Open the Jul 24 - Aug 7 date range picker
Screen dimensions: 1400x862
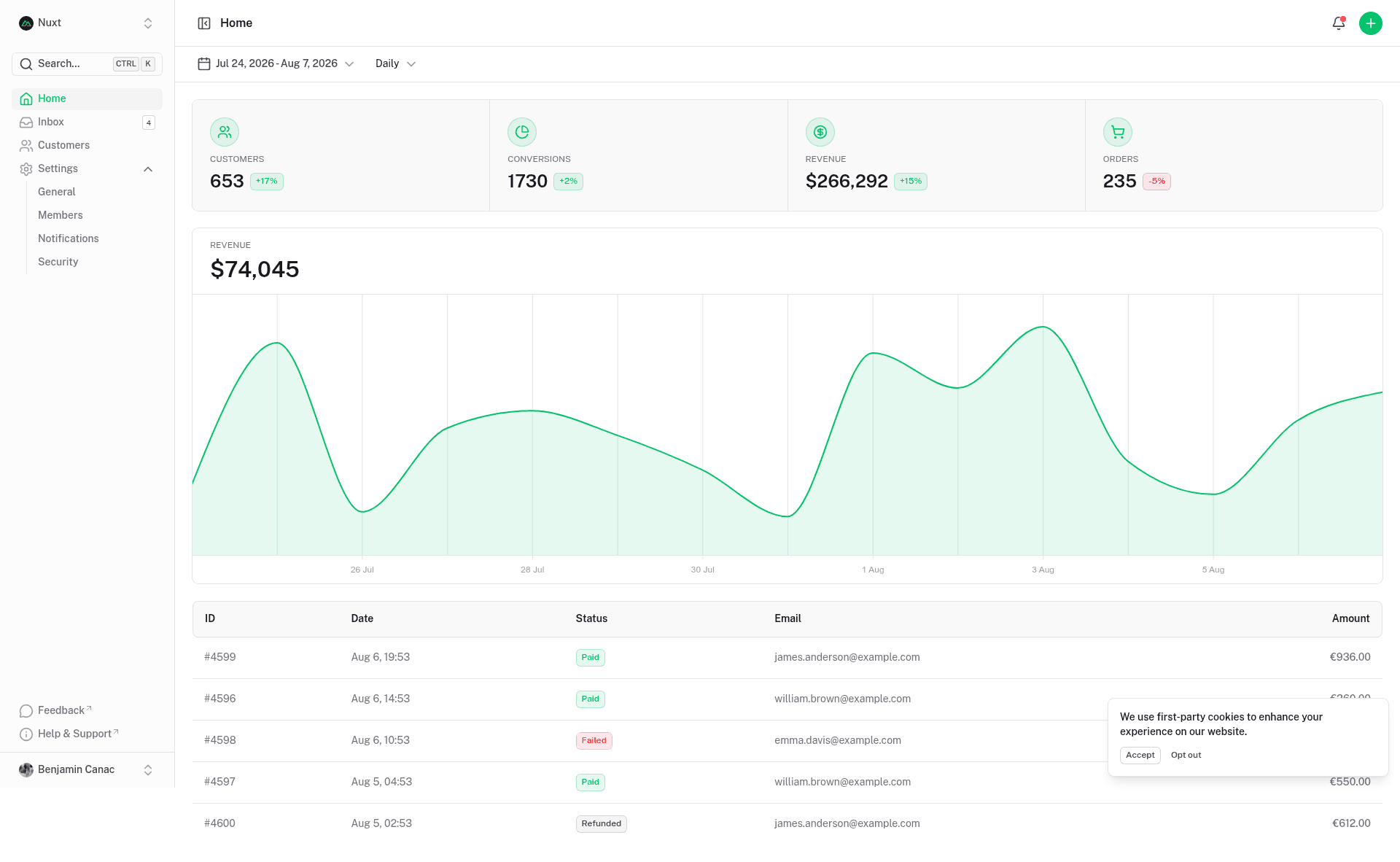coord(276,64)
